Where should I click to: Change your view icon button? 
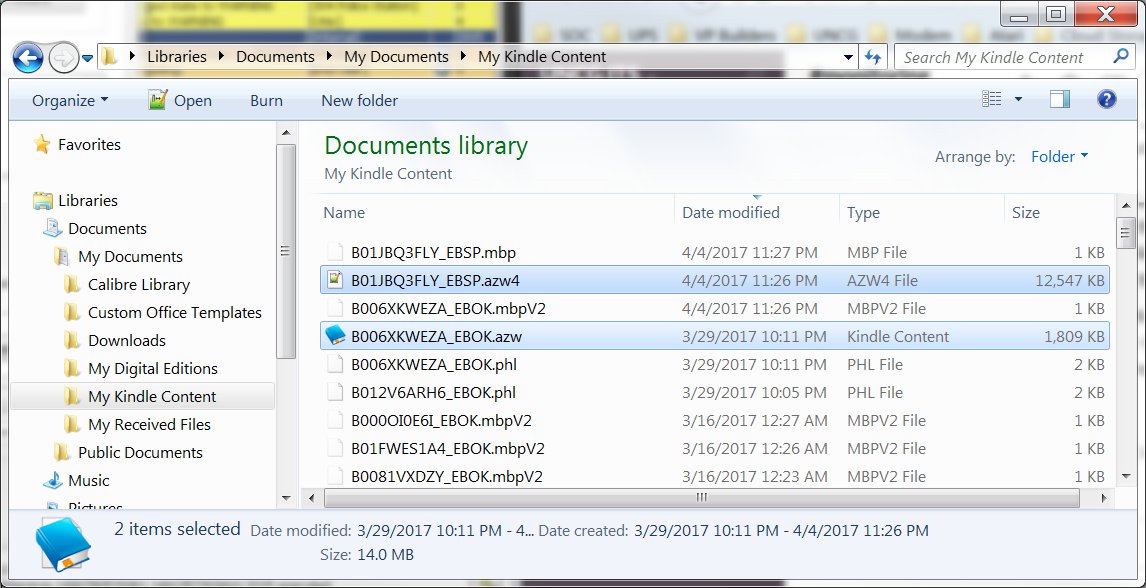[991, 99]
